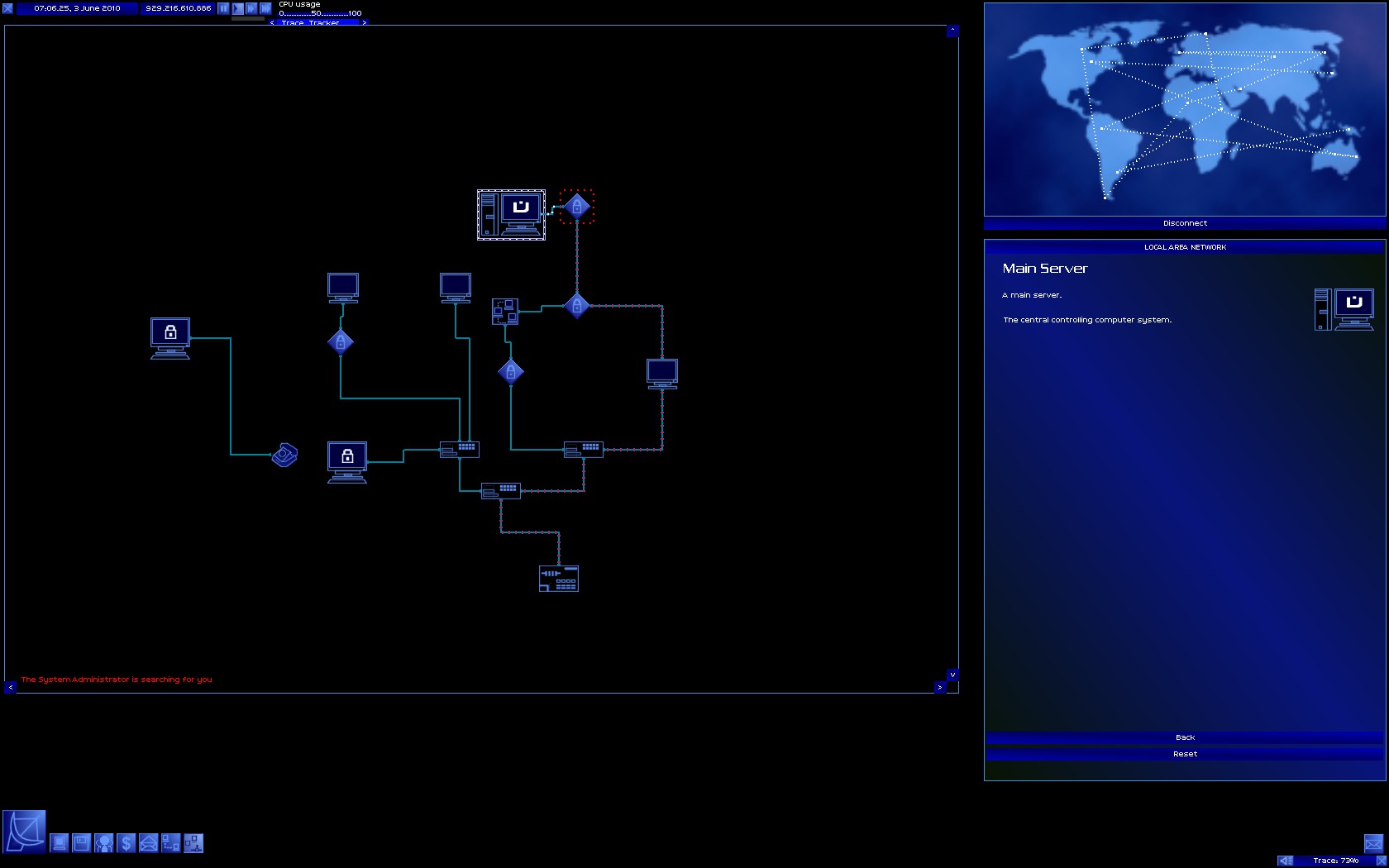This screenshot has width=1389, height=868.
Task: Click the Main Server node in the LAN map
Action: [511, 215]
